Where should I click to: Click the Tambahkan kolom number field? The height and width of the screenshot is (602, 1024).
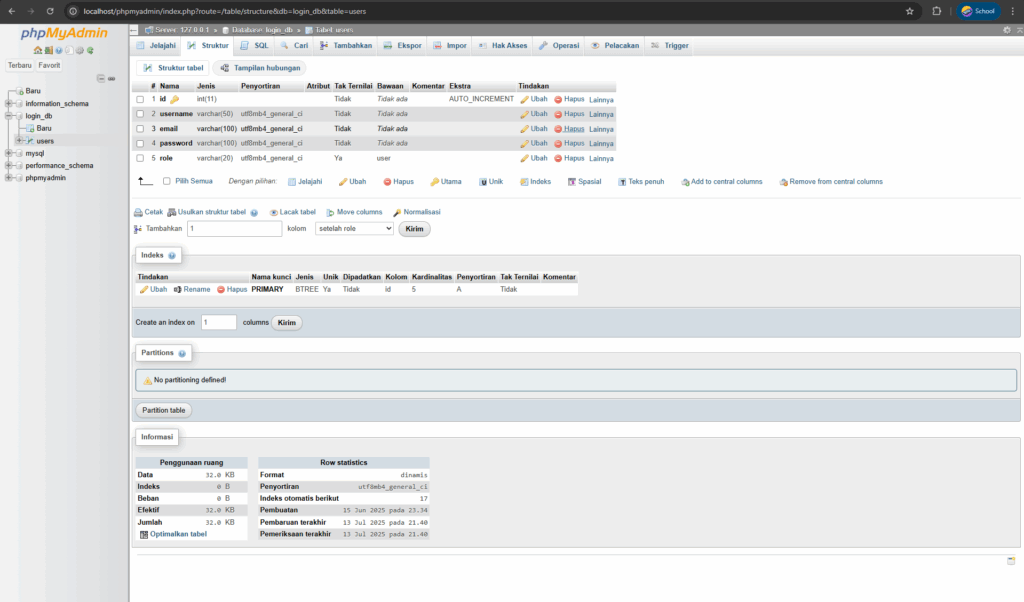click(x=234, y=229)
